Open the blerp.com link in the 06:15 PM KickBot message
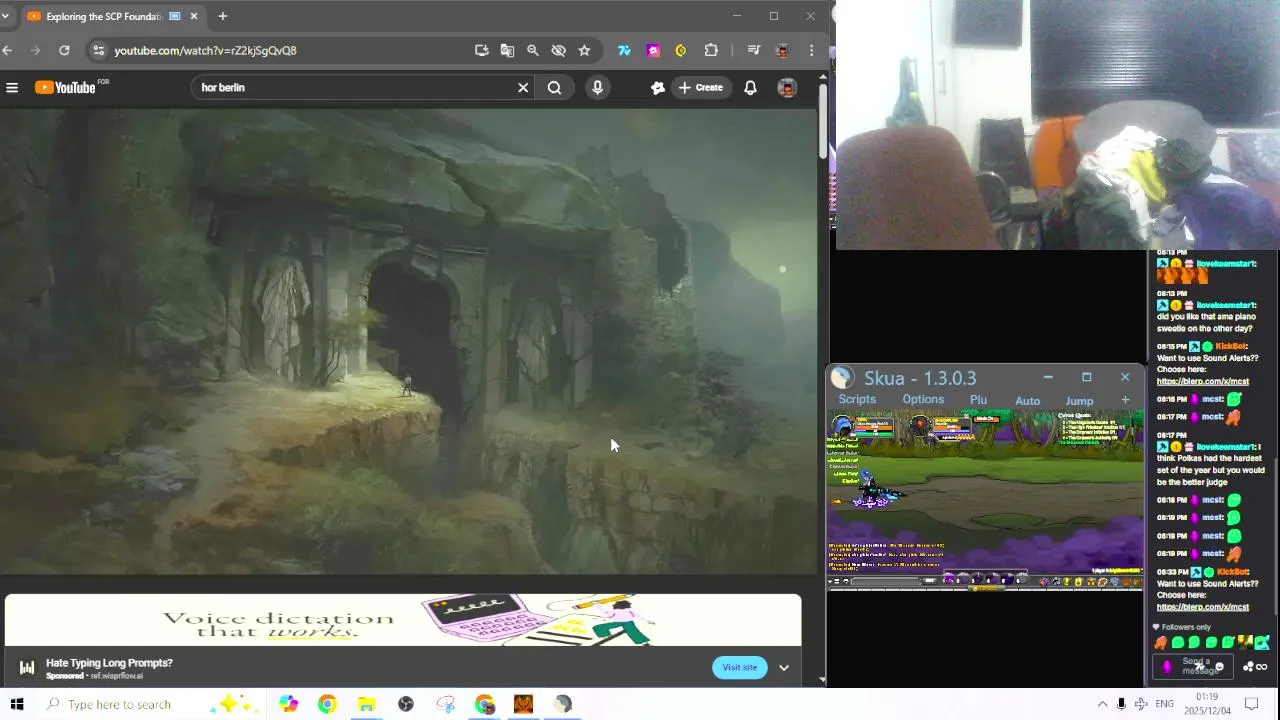Screen dimensions: 1280x720 1203,381
